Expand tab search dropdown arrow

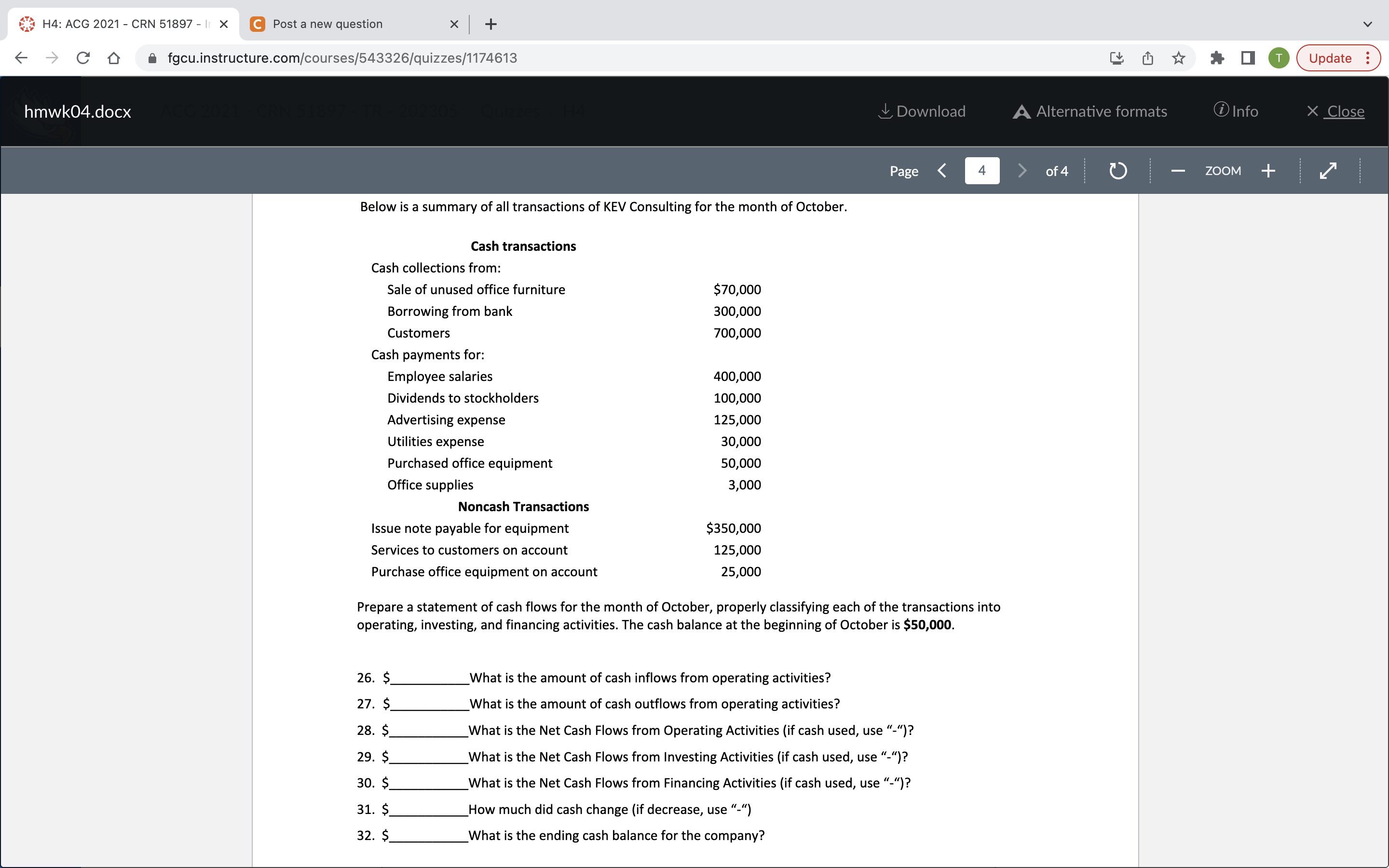click(1368, 24)
